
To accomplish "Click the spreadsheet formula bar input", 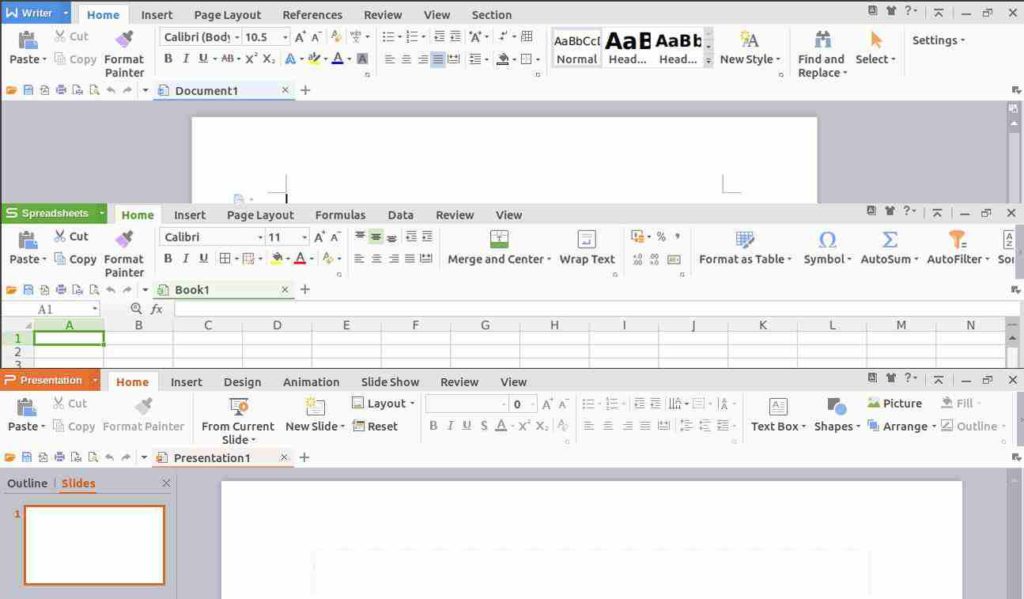I will tap(596, 309).
